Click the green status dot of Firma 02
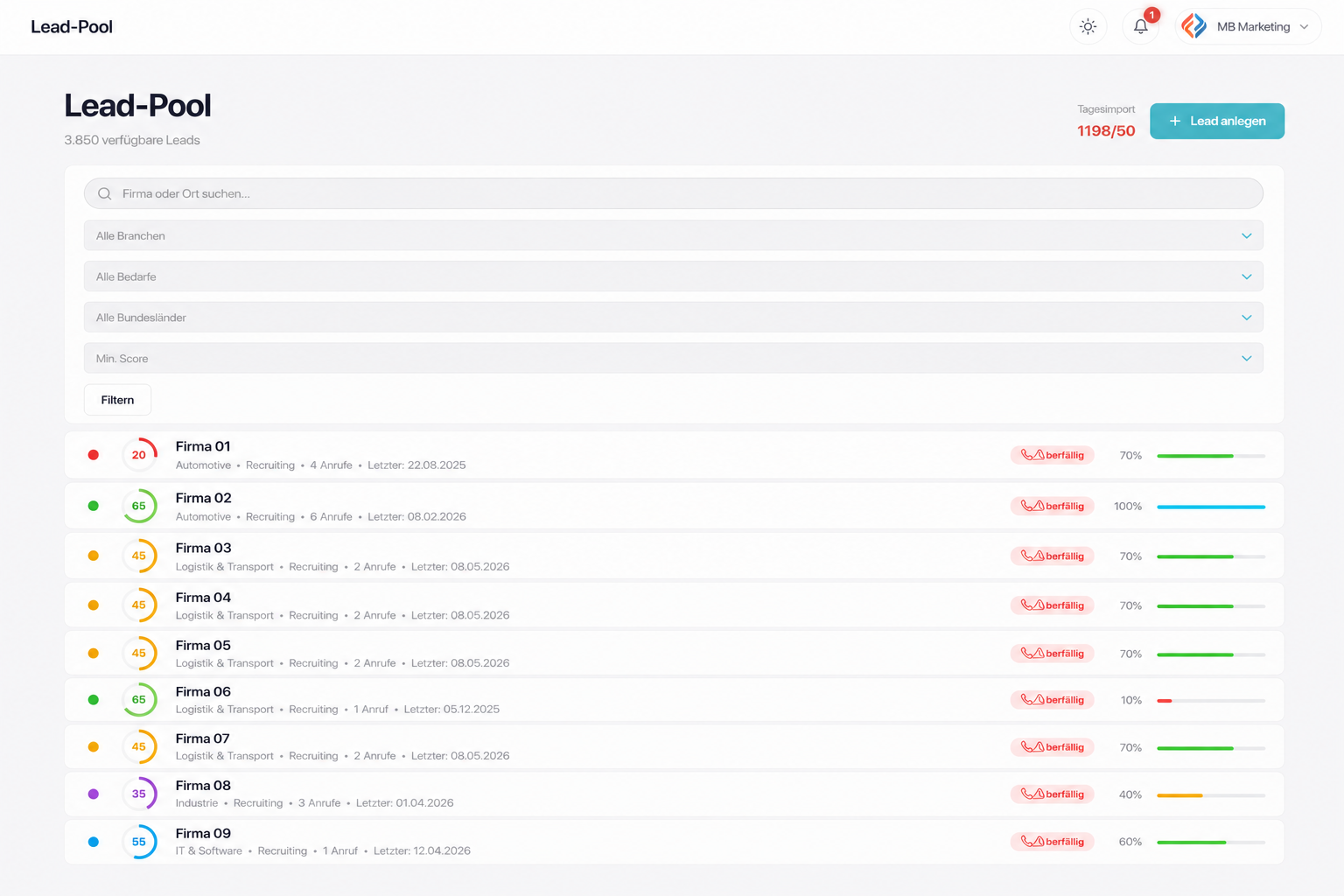1344x896 pixels. click(94, 506)
